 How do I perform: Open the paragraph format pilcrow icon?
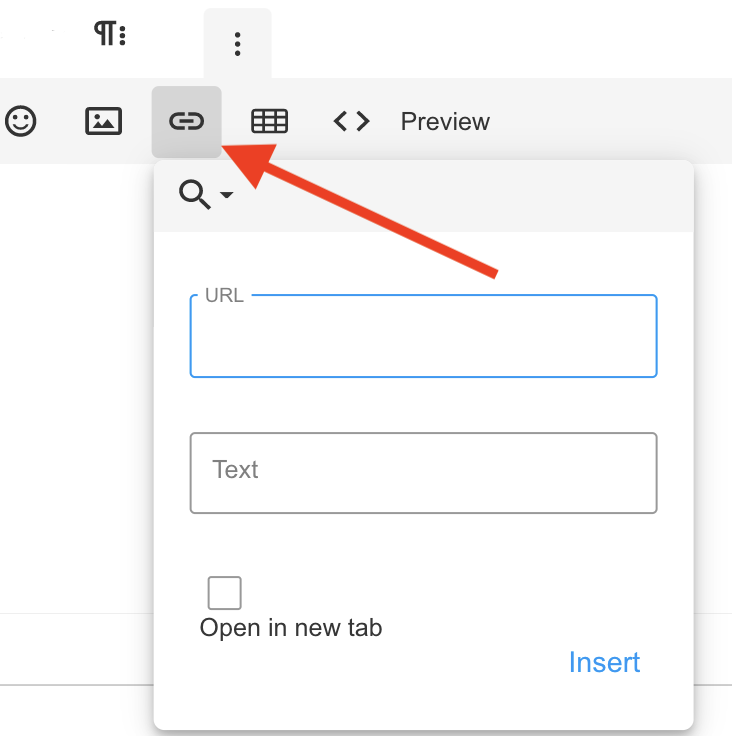click(x=109, y=35)
